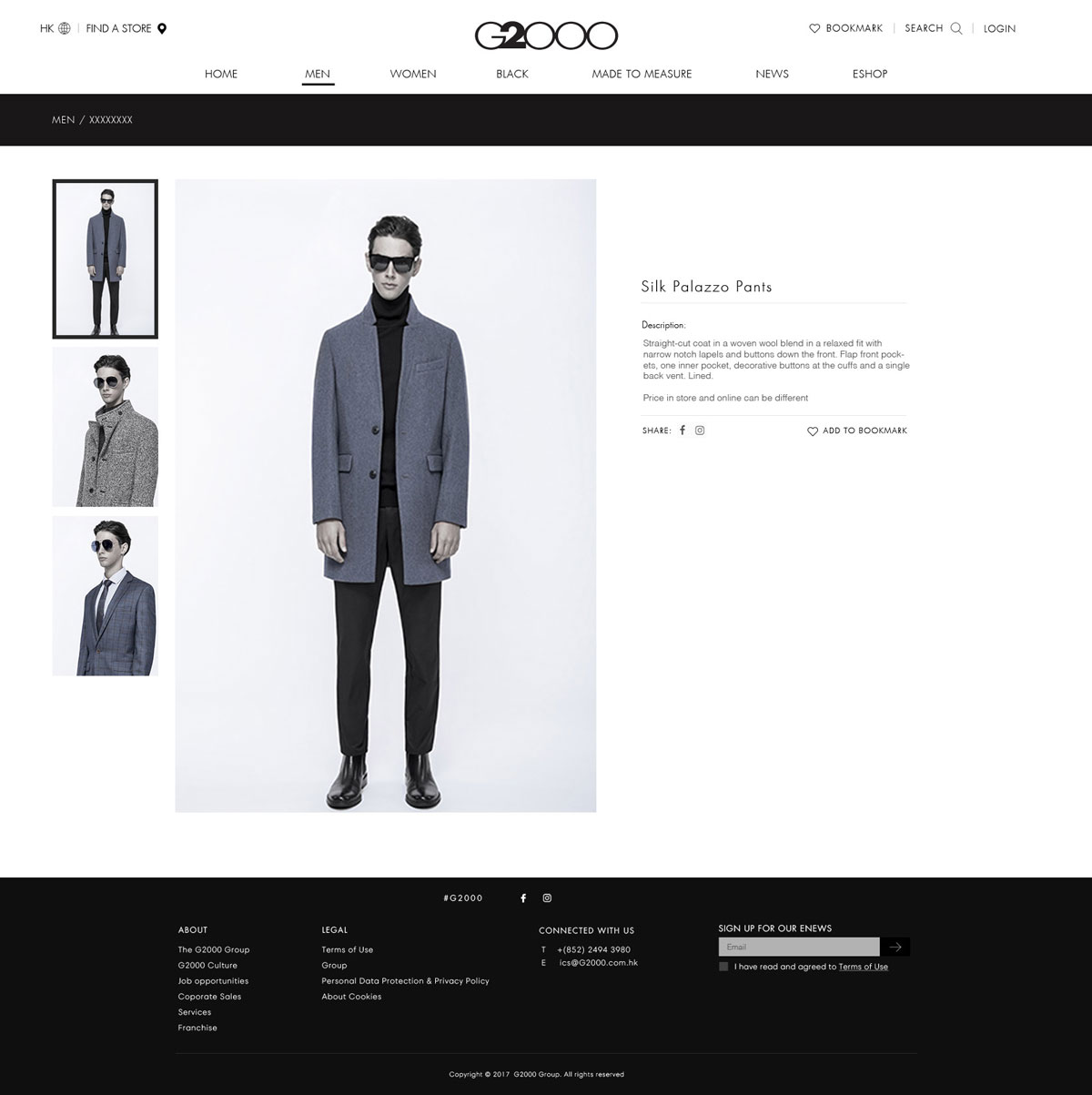This screenshot has height=1095, width=1092.
Task: Open Personal Data Protection & Privacy Policy link
Action: tap(405, 981)
